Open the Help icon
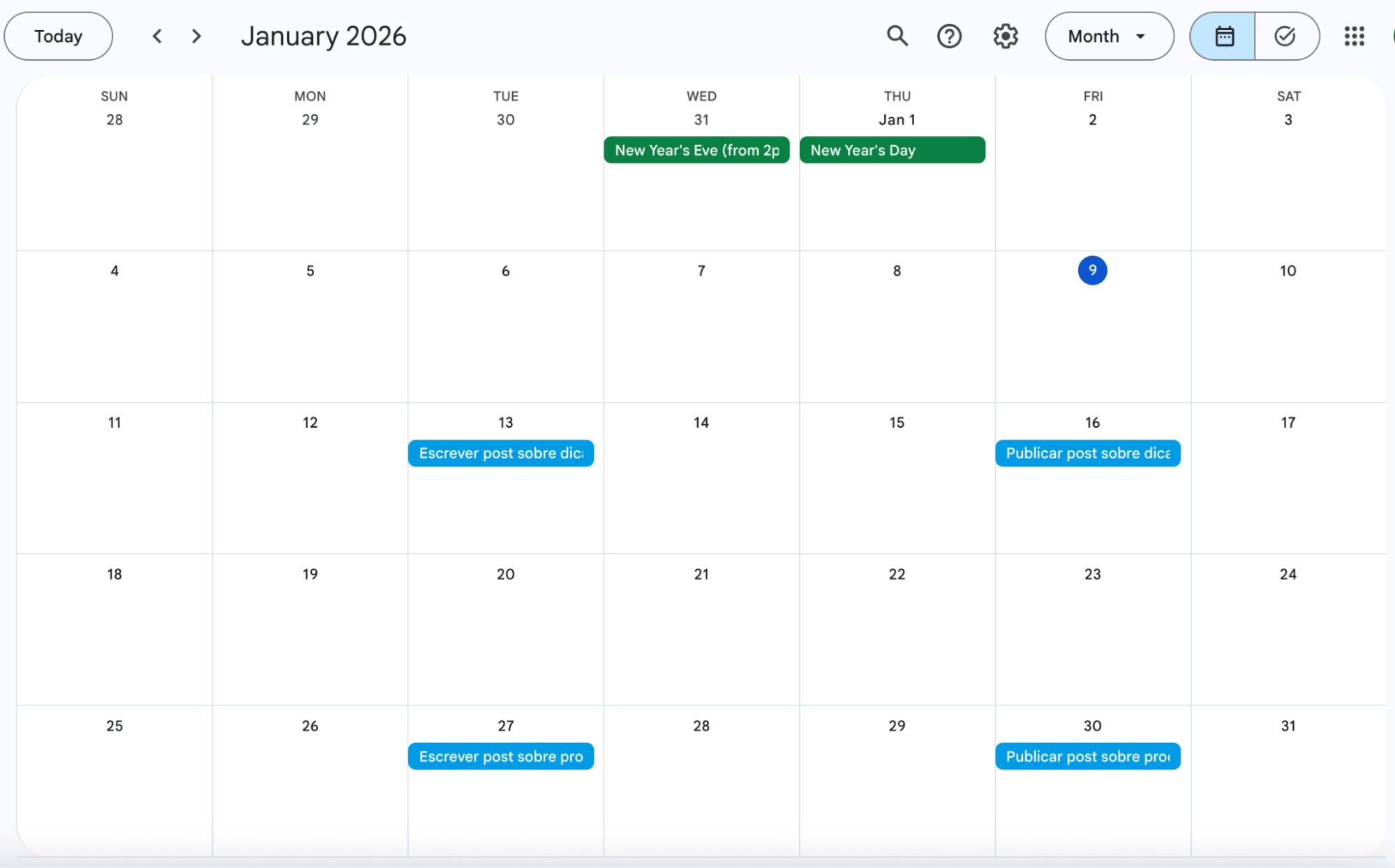This screenshot has height=868, width=1395. click(950, 36)
